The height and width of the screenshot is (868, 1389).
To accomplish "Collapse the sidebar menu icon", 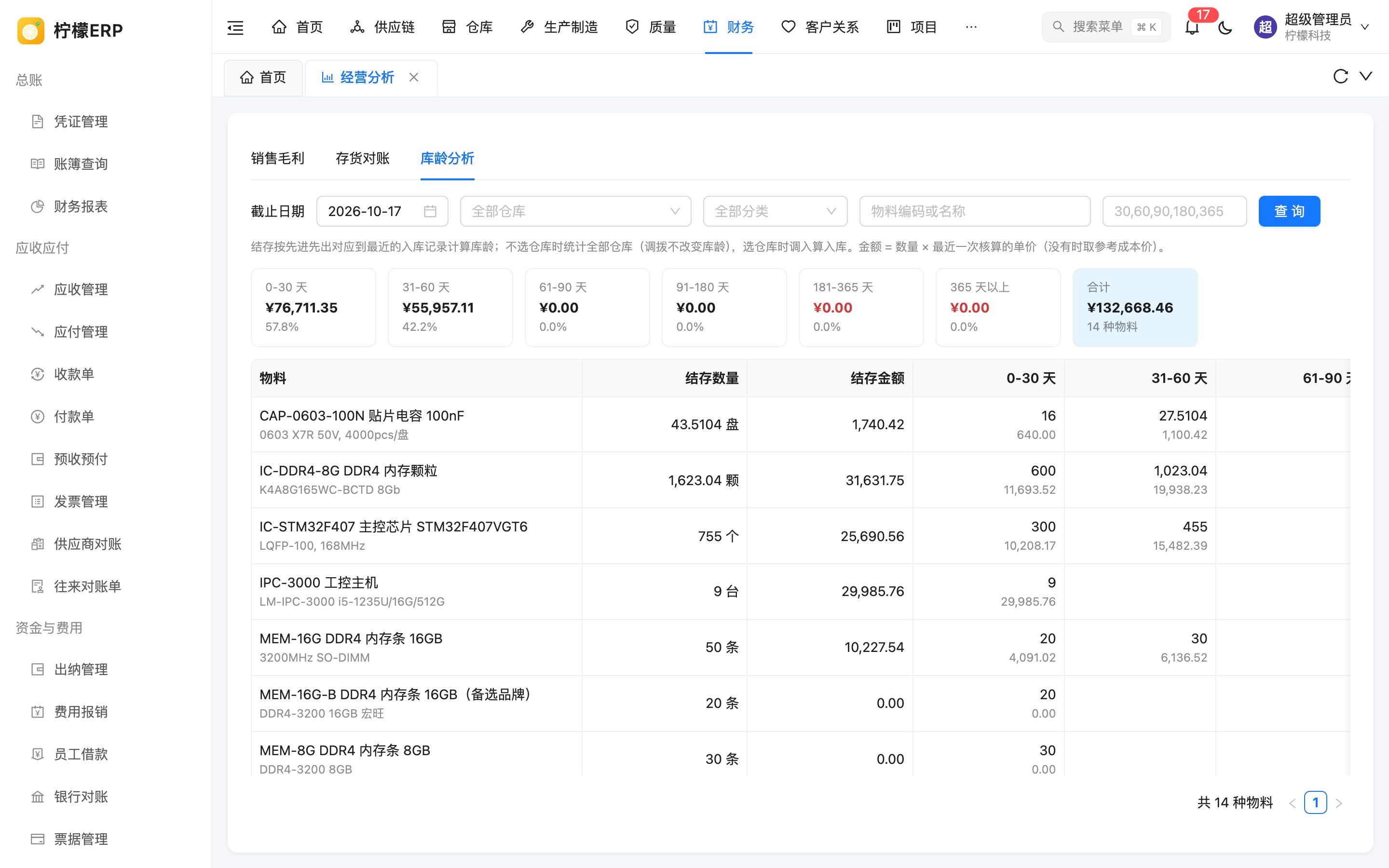I will click(235, 27).
